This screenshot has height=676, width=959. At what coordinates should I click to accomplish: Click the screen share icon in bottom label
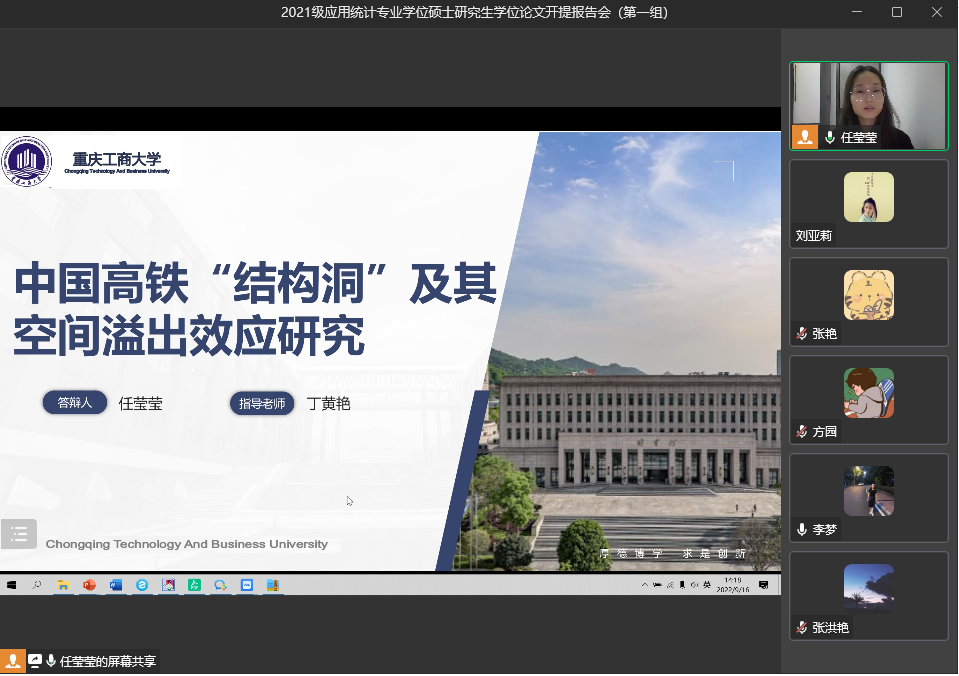pos(35,661)
